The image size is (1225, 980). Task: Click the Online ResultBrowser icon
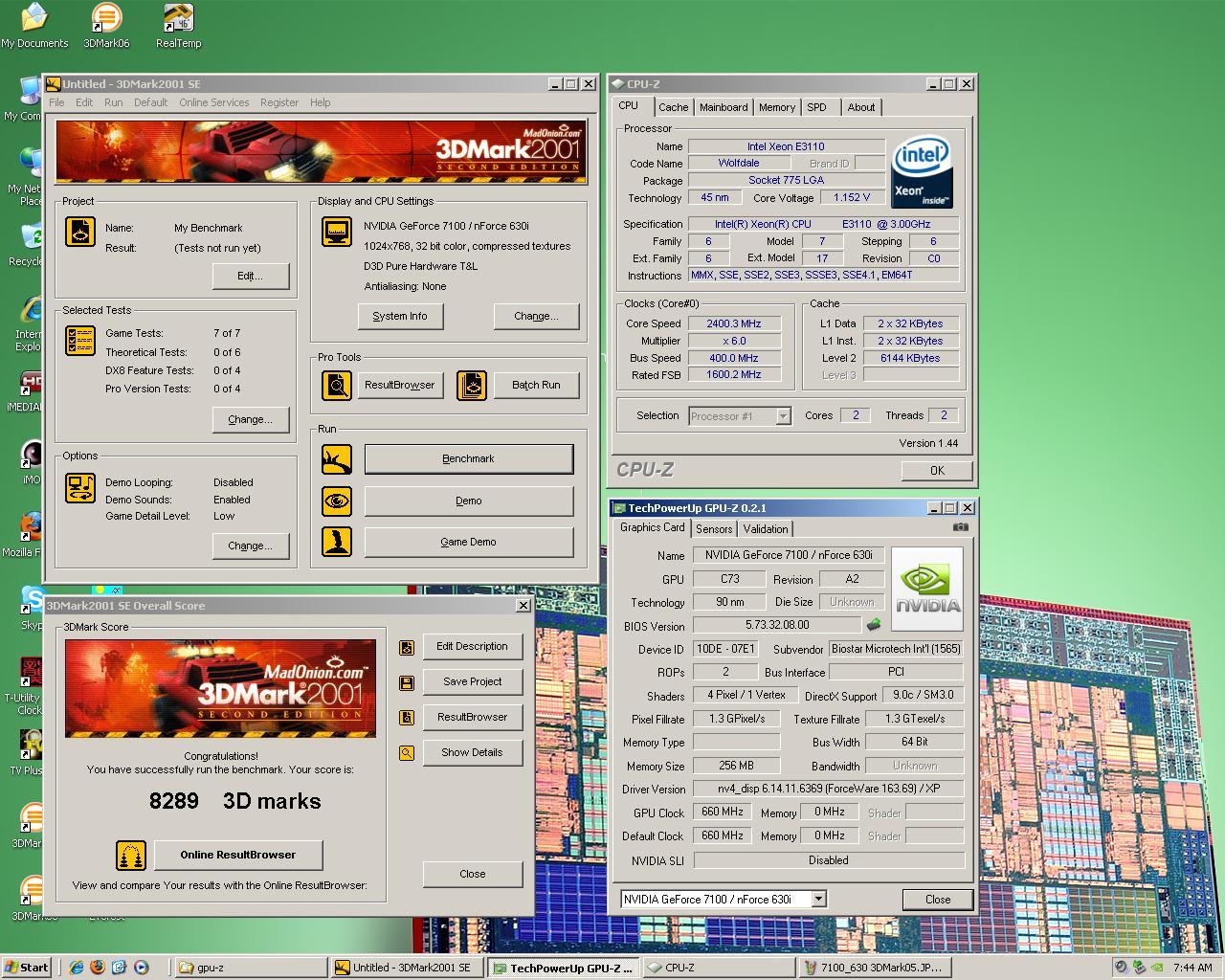pos(131,855)
